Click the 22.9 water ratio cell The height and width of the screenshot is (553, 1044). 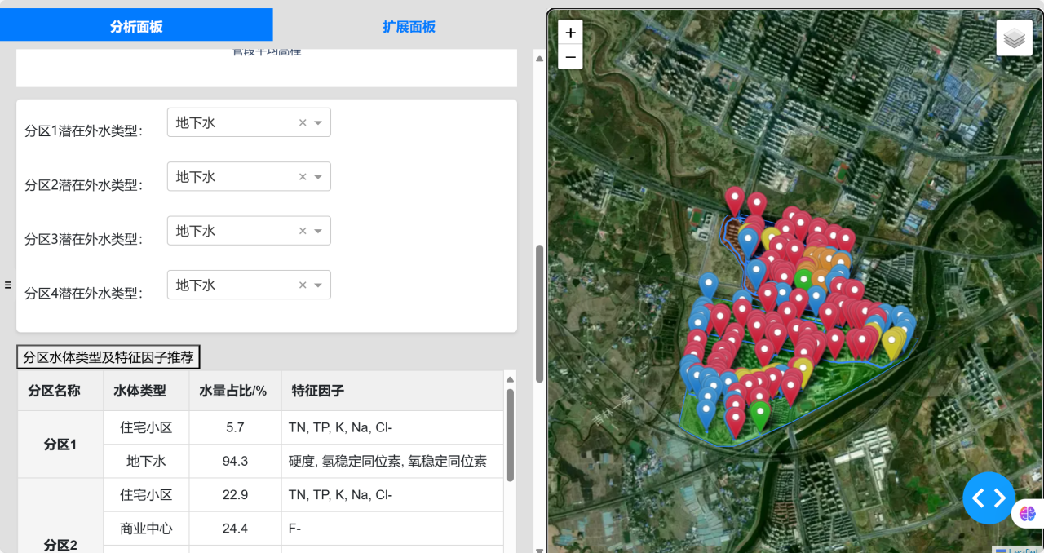pos(235,494)
